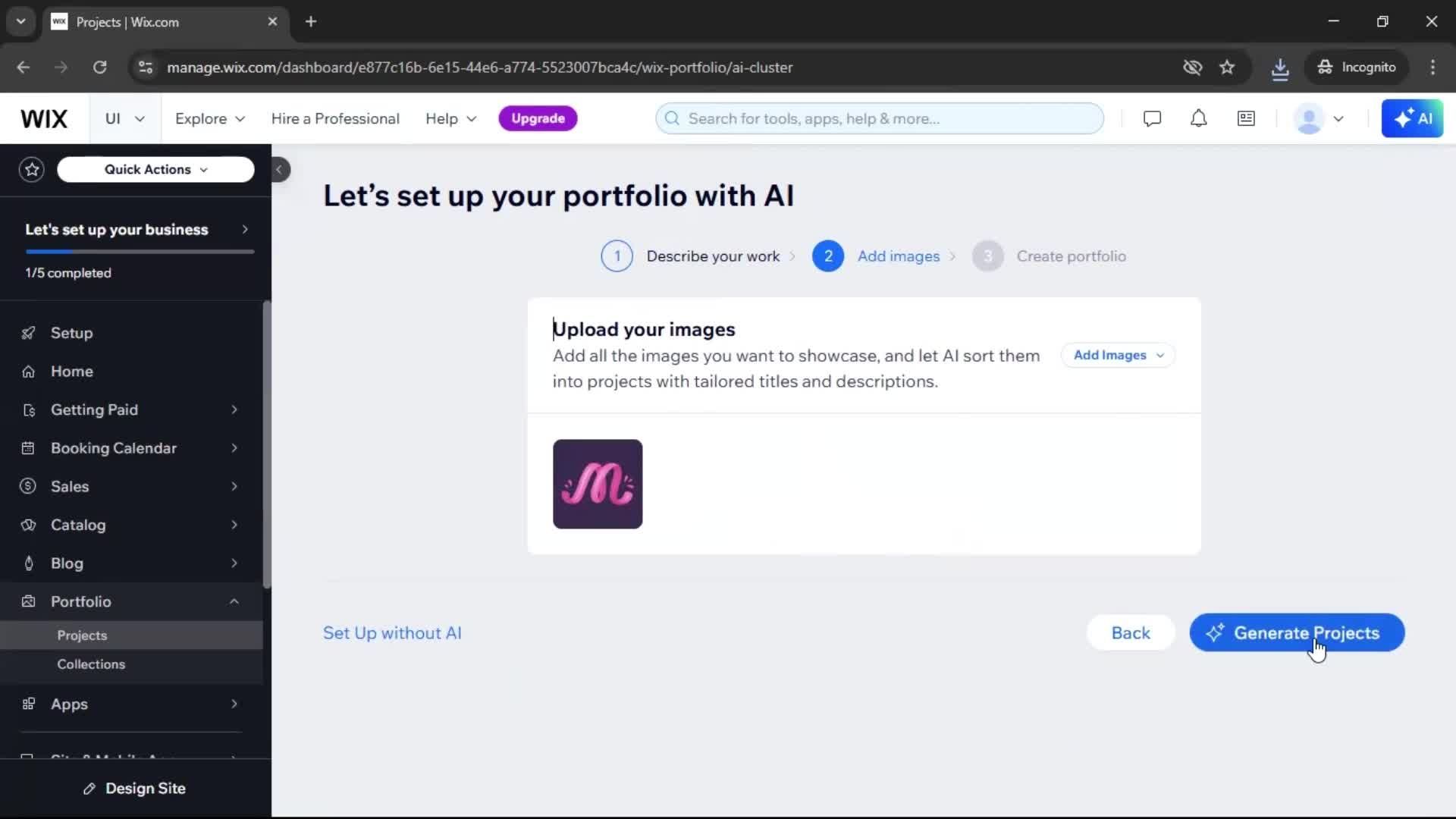Bookmark this page with the star icon

pos(1227,67)
